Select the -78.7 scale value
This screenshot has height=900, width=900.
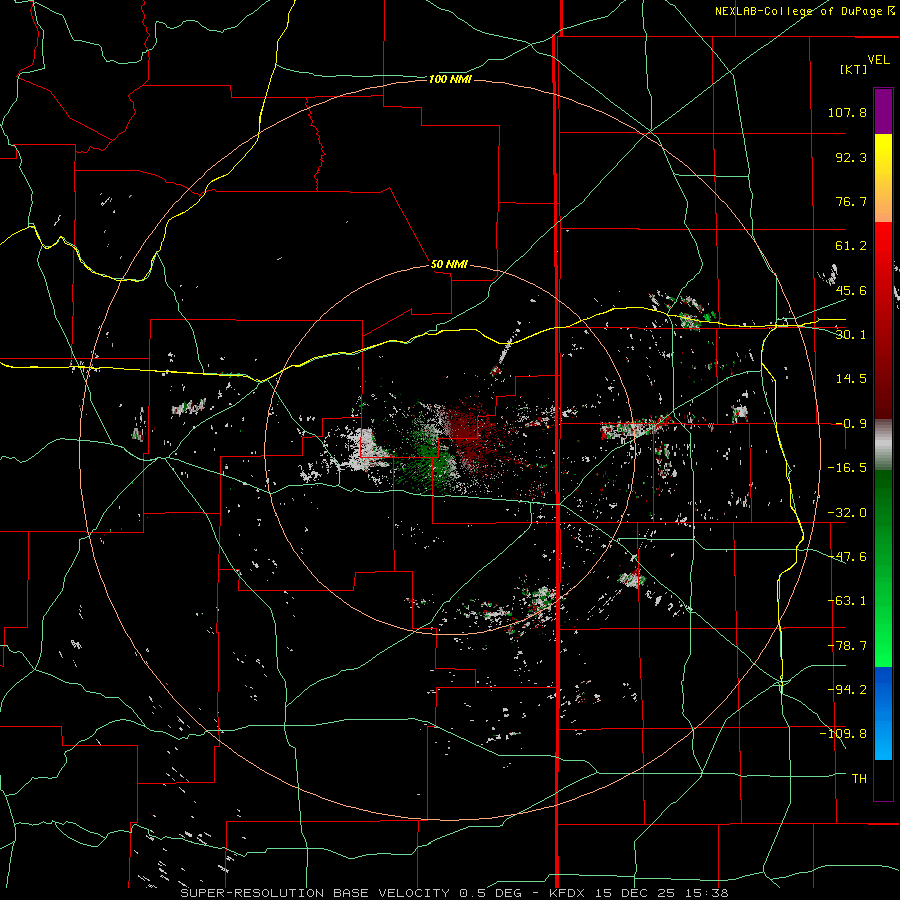click(847, 646)
